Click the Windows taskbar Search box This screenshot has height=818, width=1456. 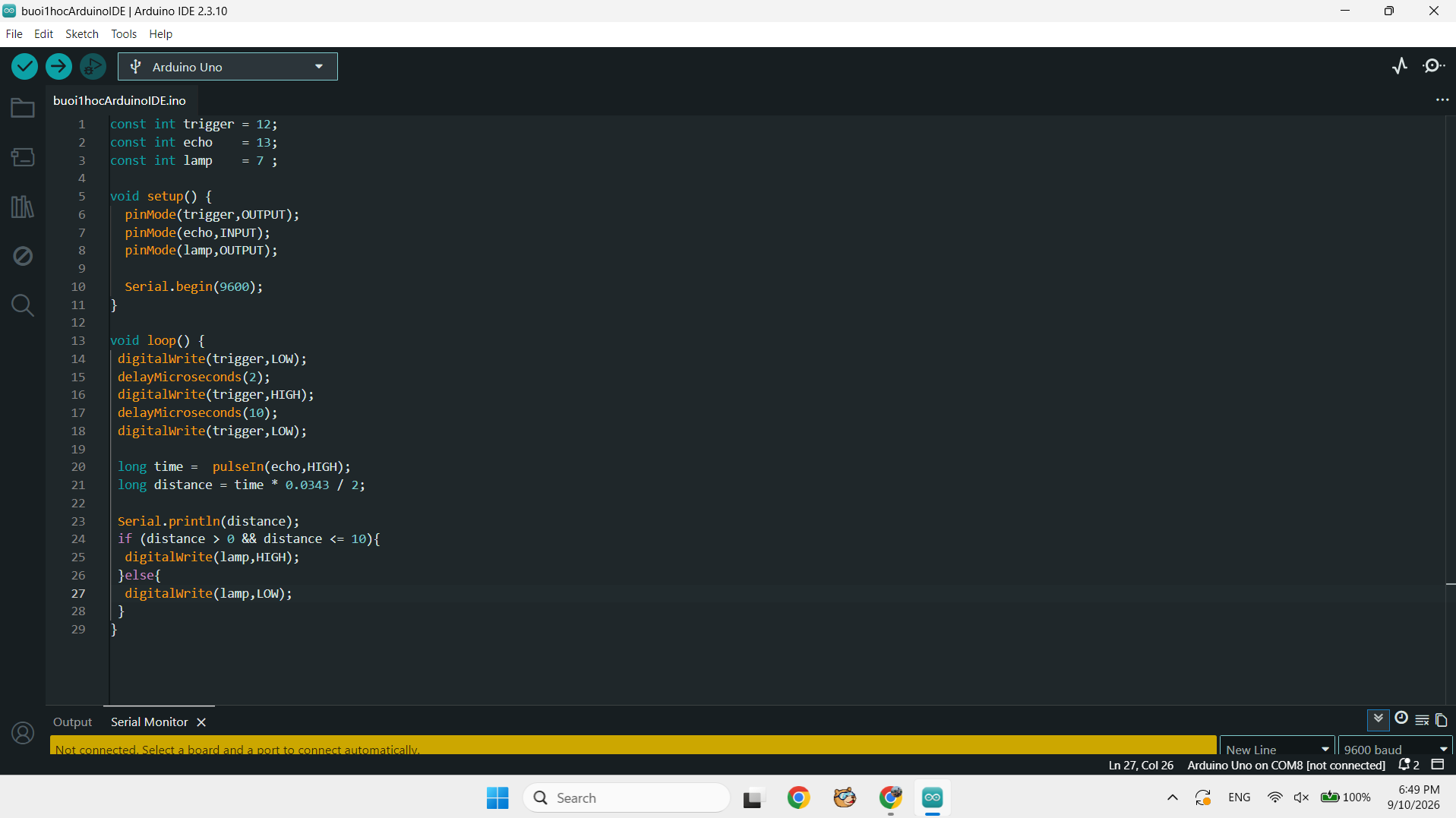[x=627, y=797]
